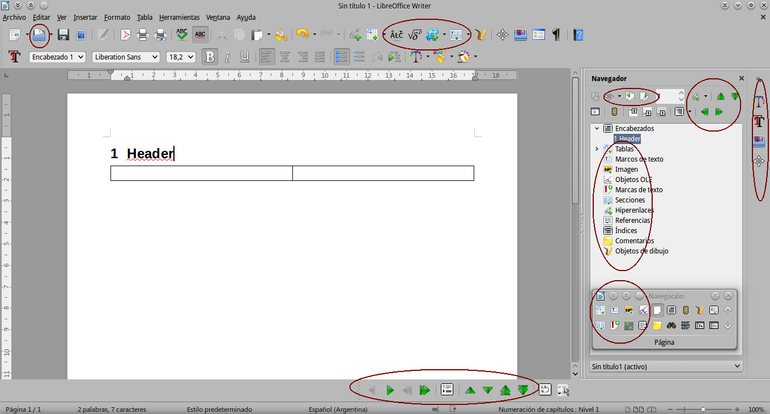Screen dimensions: 770x414
Task: Click the Print icon in toolbar
Action: pyautogui.click(x=142, y=35)
